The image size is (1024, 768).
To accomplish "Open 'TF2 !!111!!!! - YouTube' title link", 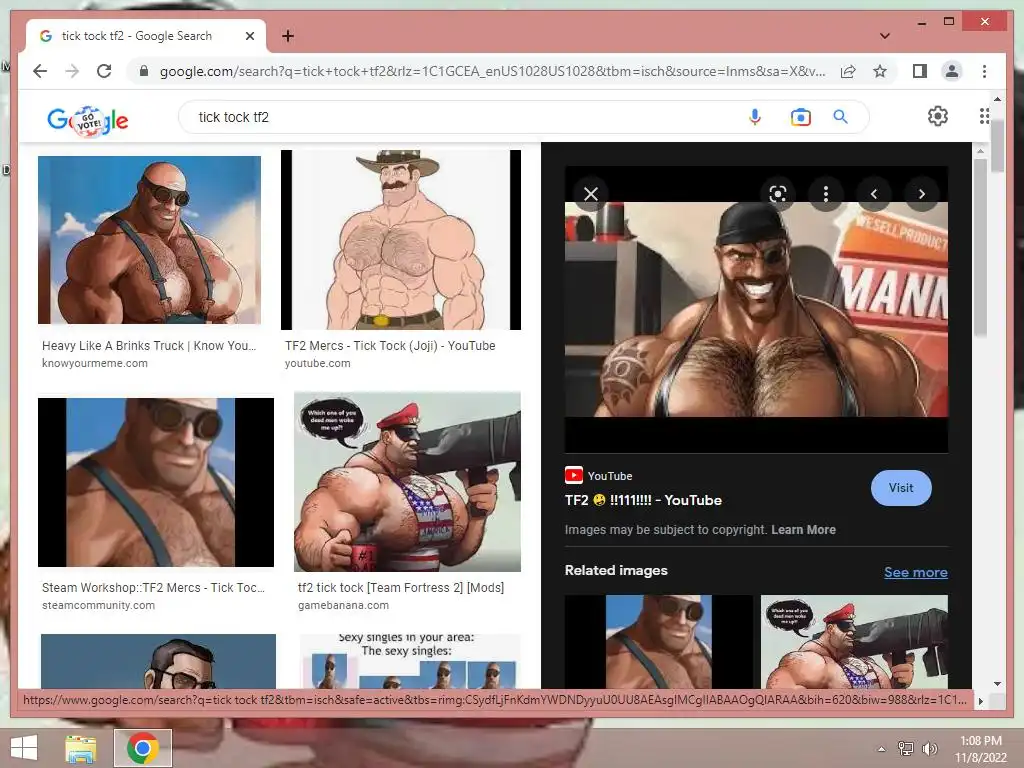I will point(643,500).
